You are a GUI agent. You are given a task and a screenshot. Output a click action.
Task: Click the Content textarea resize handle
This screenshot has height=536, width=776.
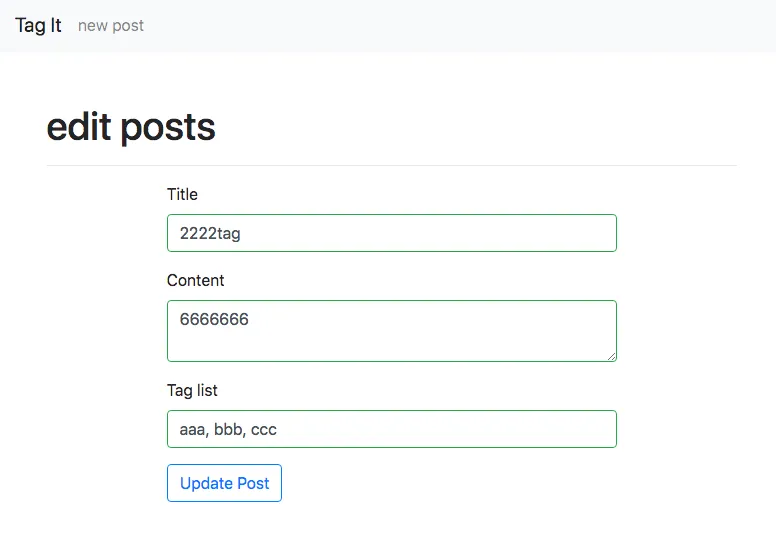(610, 354)
